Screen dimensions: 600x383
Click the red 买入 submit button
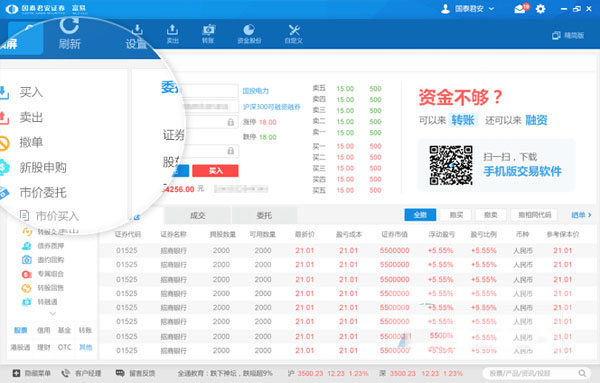[215, 171]
